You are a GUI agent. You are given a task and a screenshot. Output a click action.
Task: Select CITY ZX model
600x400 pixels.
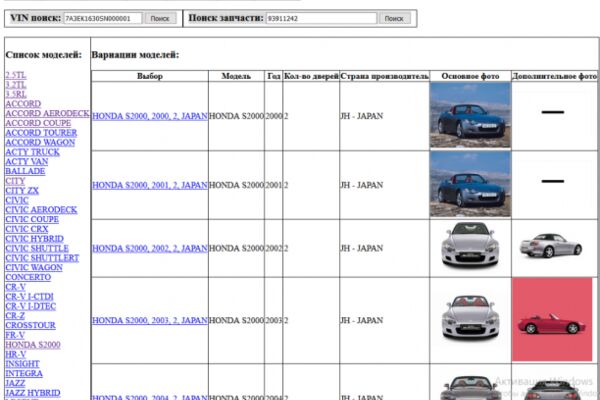[22, 191]
